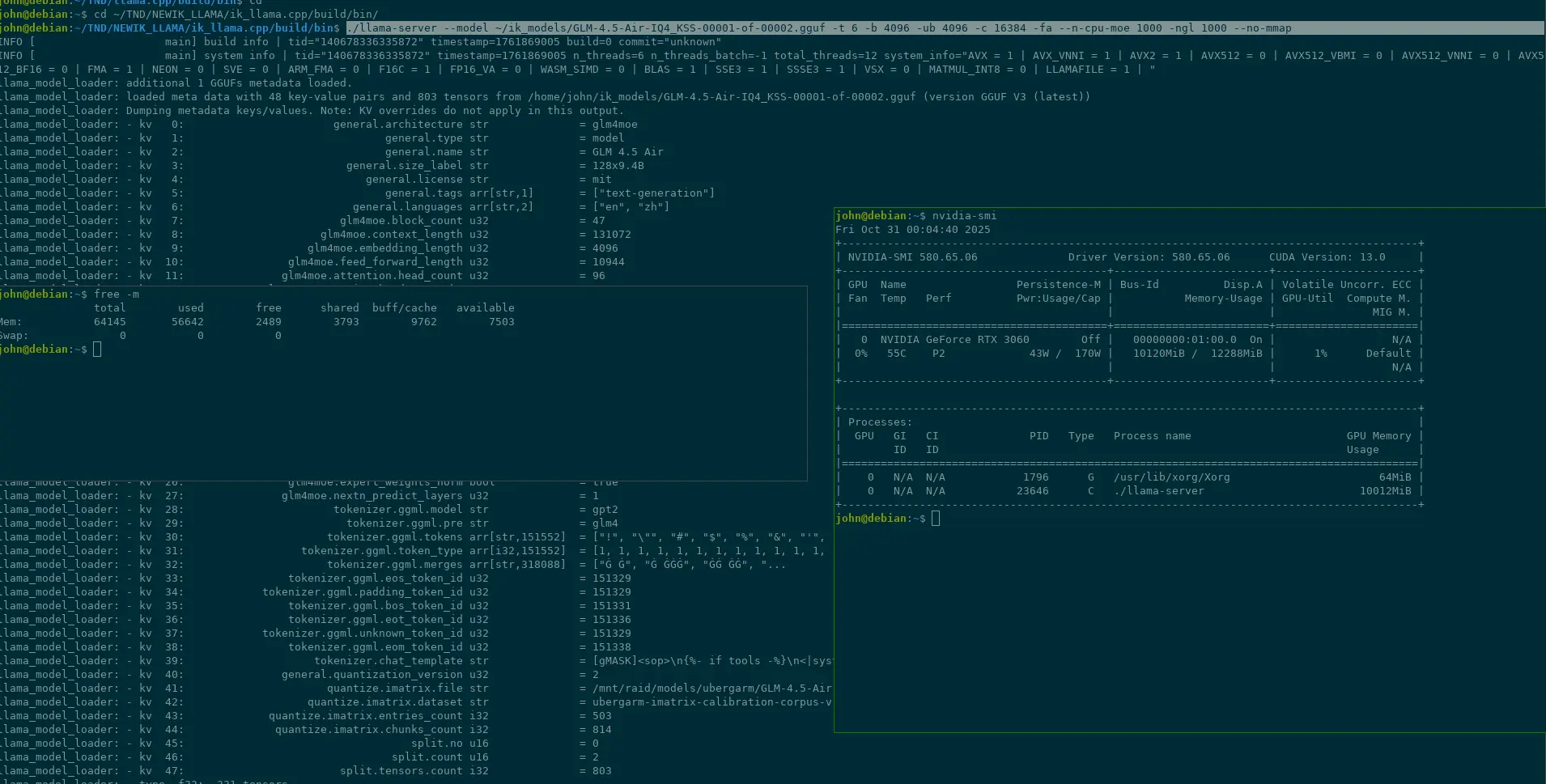Click the 'GLM 4.5 Air' model name value

coord(628,152)
